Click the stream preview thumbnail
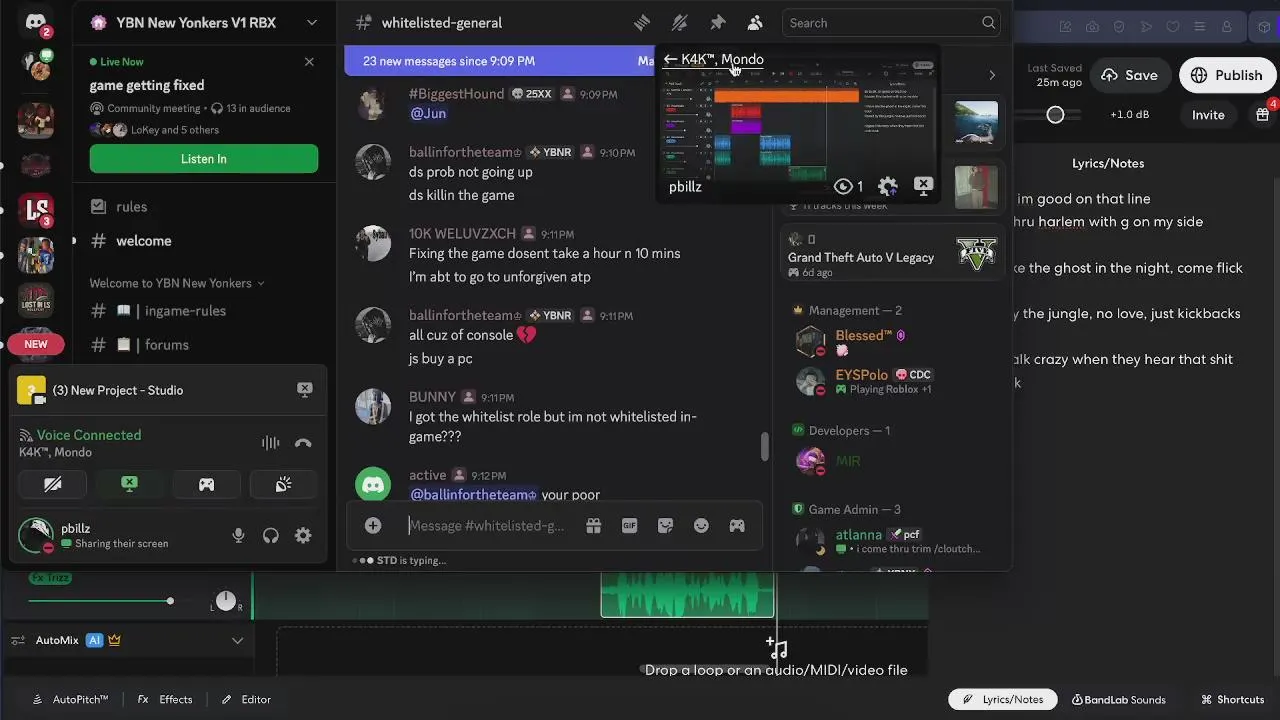 pos(797,123)
